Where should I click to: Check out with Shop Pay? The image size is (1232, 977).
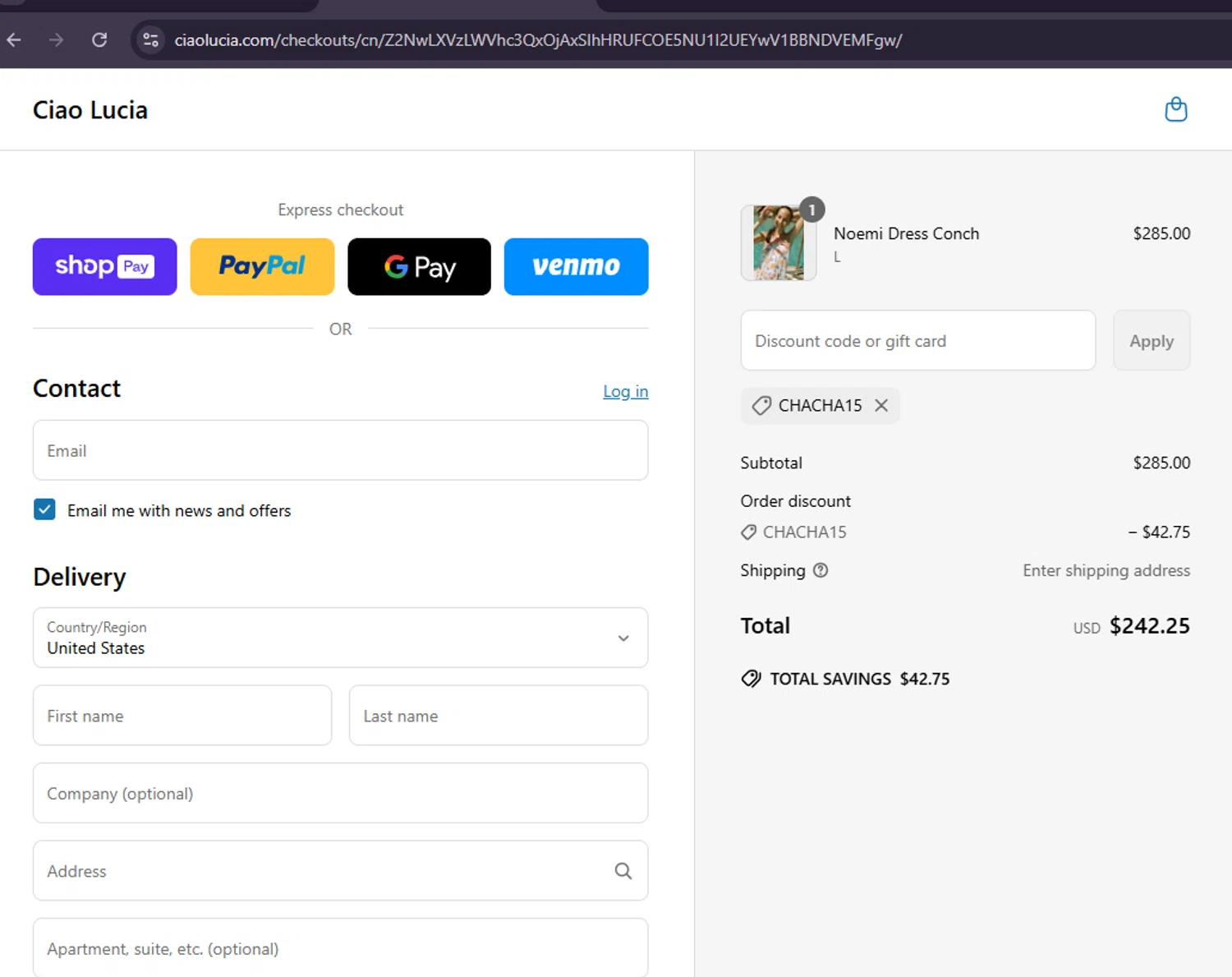(104, 266)
